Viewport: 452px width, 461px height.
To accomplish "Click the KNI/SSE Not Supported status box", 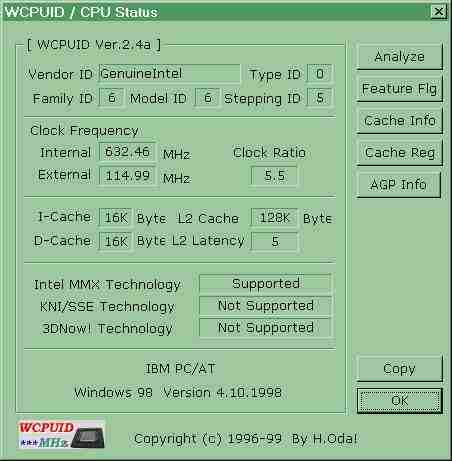I will pyautogui.click(x=265, y=305).
